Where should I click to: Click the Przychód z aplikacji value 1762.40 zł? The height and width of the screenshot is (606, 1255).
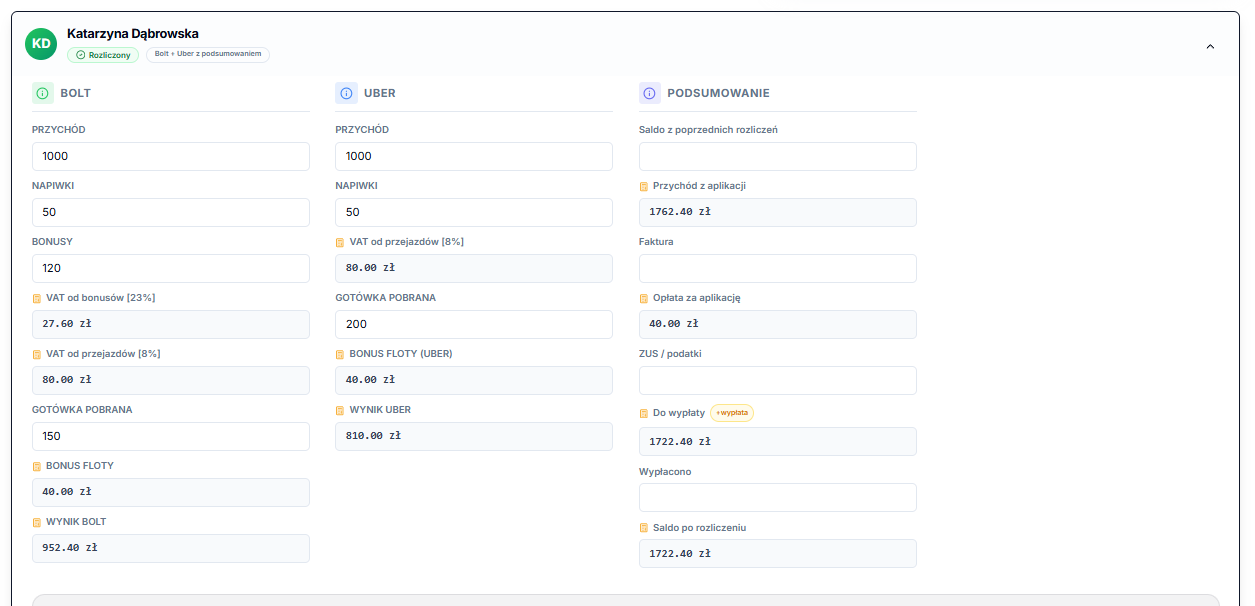click(x=778, y=212)
